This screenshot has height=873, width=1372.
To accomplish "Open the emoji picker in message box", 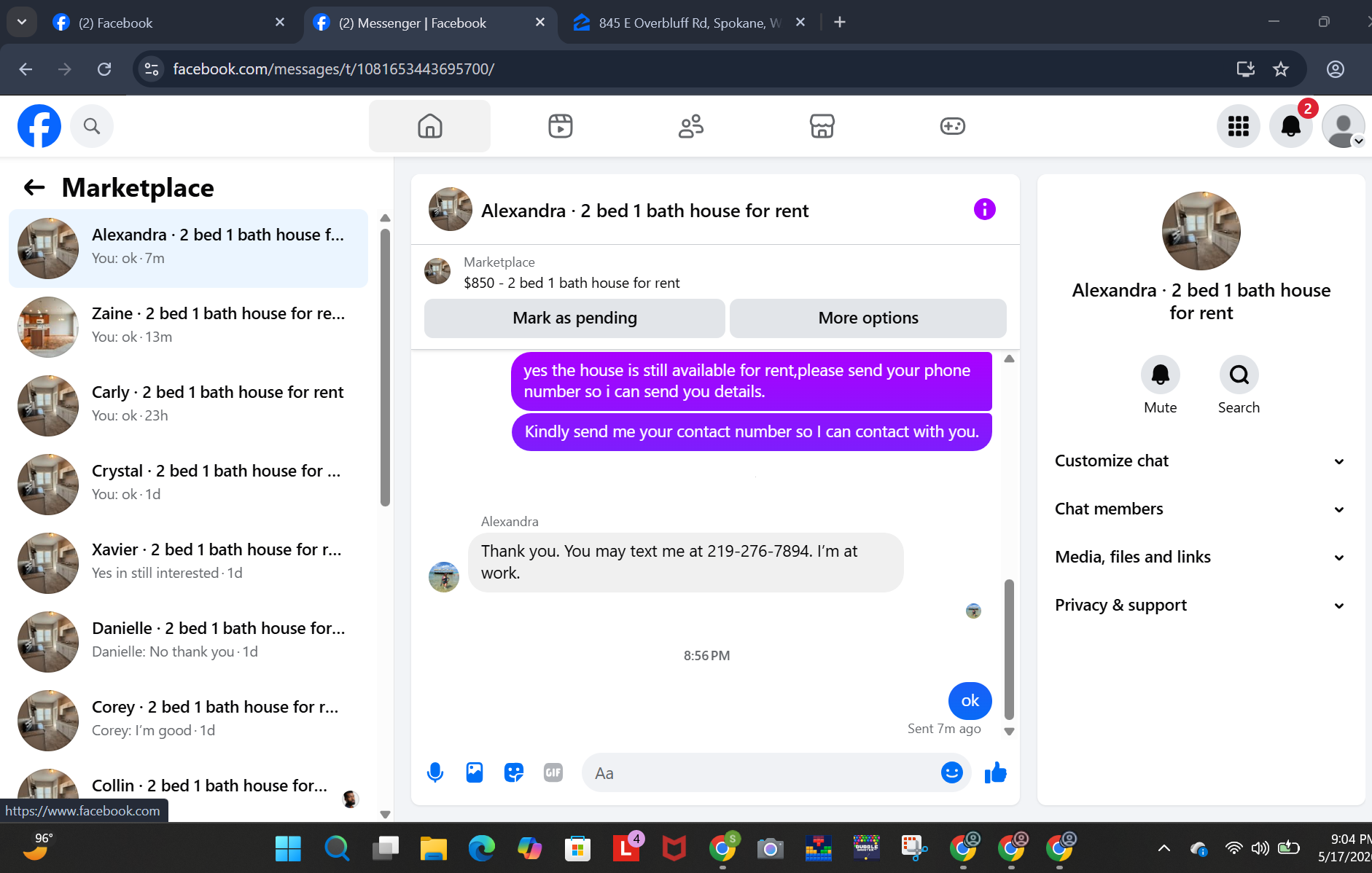I will pyautogui.click(x=951, y=772).
